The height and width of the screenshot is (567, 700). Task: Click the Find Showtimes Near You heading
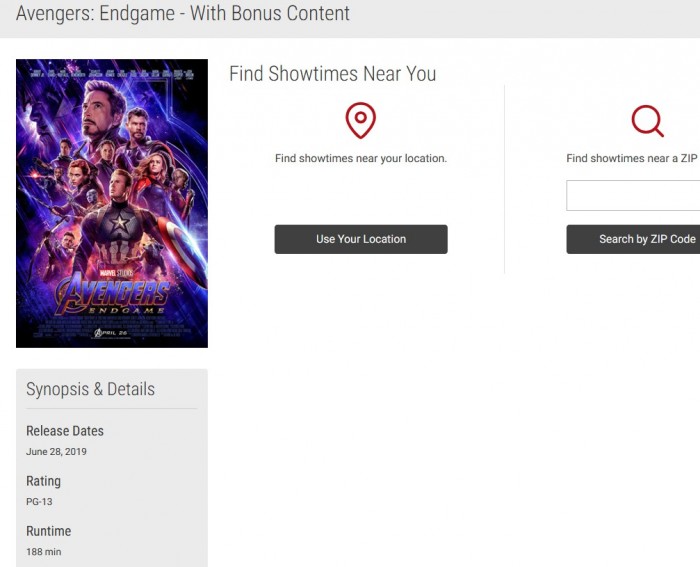click(332, 74)
